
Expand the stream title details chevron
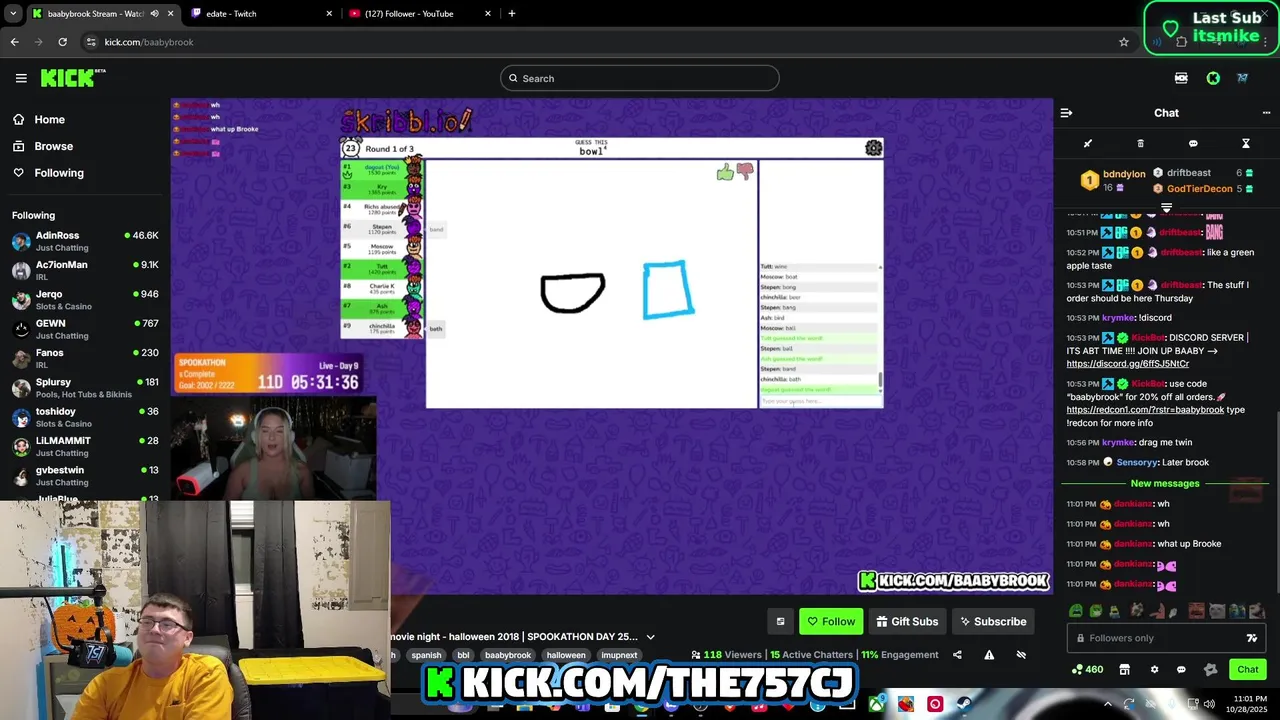650,637
